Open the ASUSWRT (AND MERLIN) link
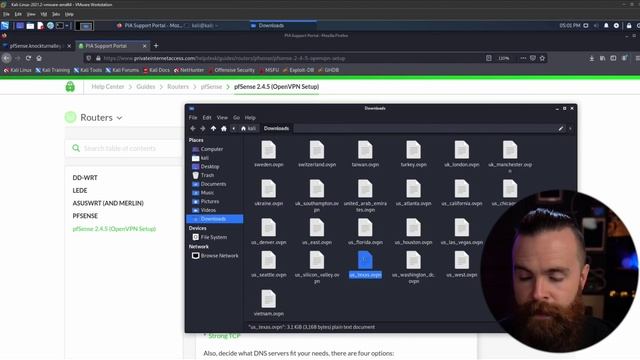The height and width of the screenshot is (360, 640). coord(108,203)
